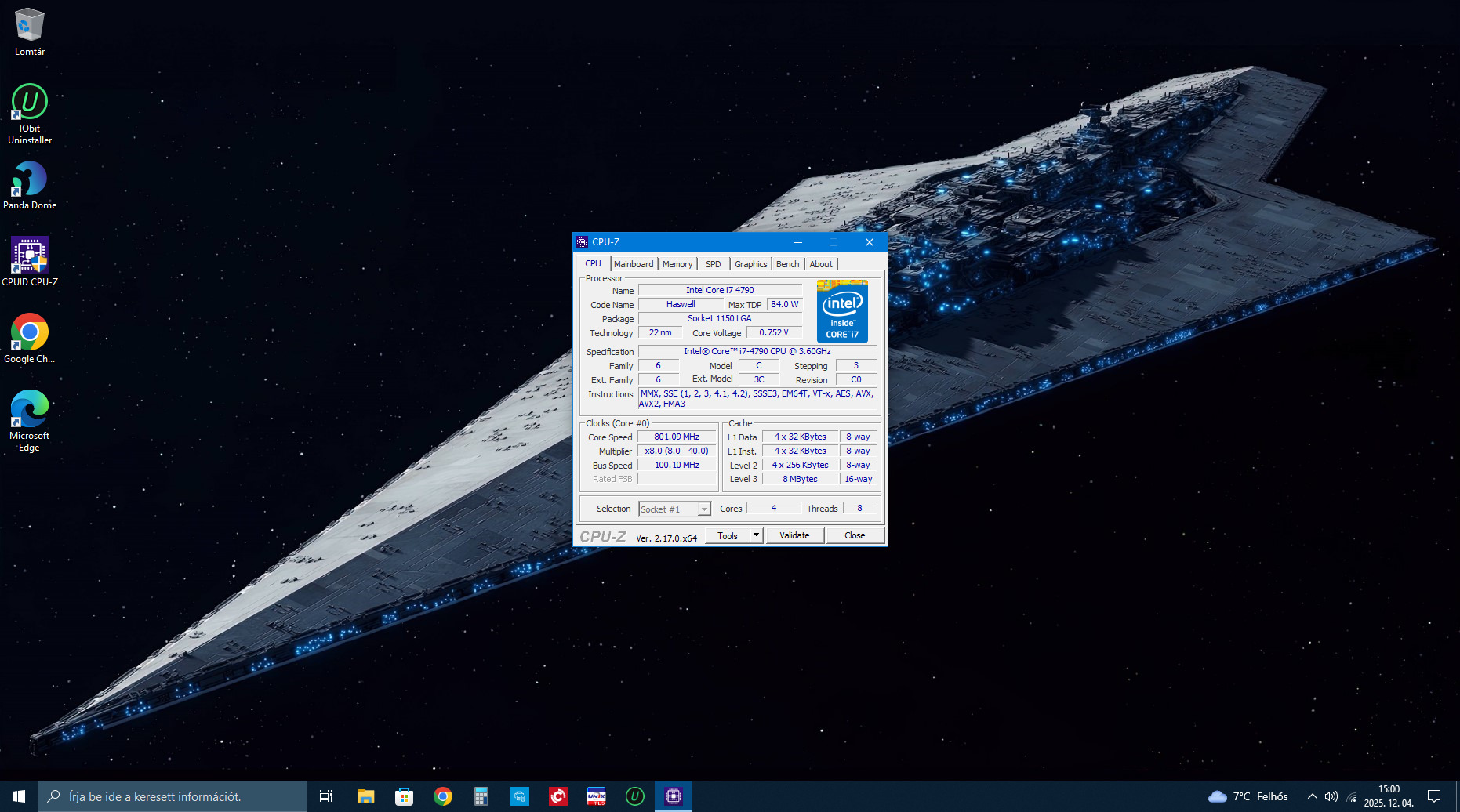Select the Microsoft Edge desktop shortcut
Image resolution: width=1460 pixels, height=812 pixels.
click(30, 421)
